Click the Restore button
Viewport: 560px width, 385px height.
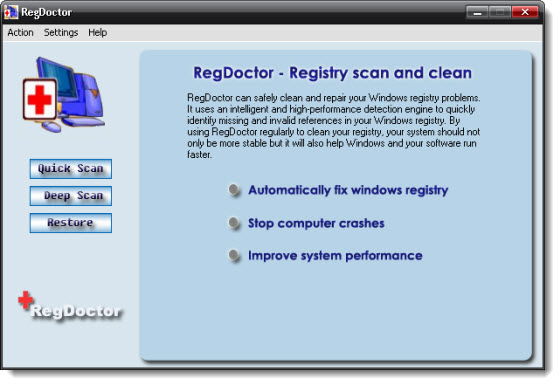(71, 223)
